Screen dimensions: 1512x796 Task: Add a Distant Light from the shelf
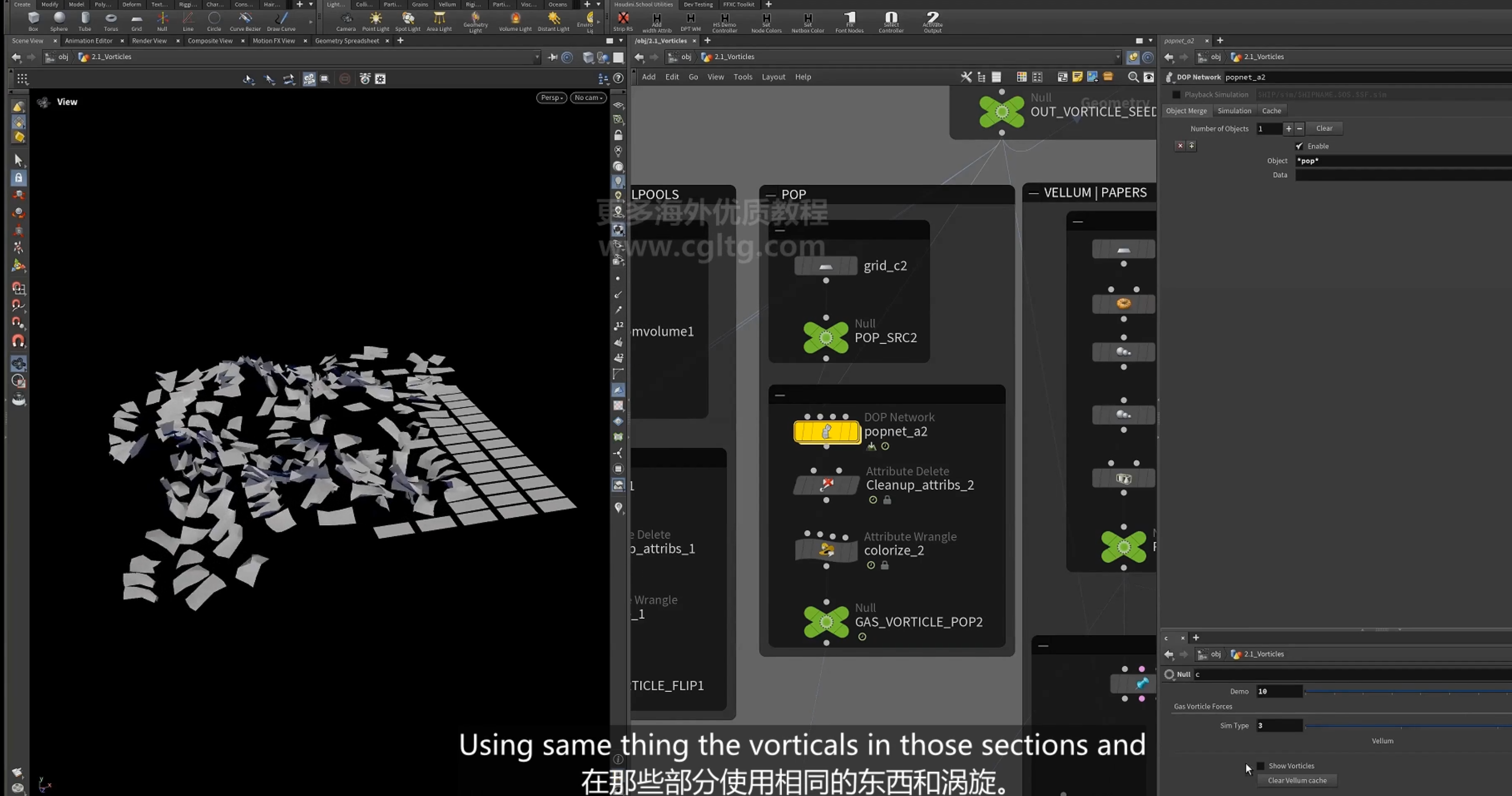(x=553, y=21)
